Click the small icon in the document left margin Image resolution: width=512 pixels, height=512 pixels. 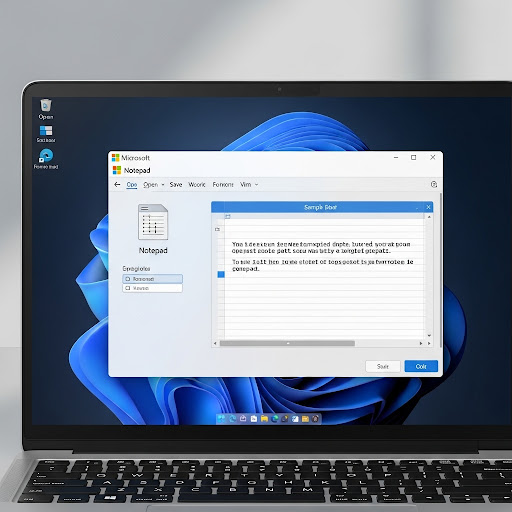point(217,229)
